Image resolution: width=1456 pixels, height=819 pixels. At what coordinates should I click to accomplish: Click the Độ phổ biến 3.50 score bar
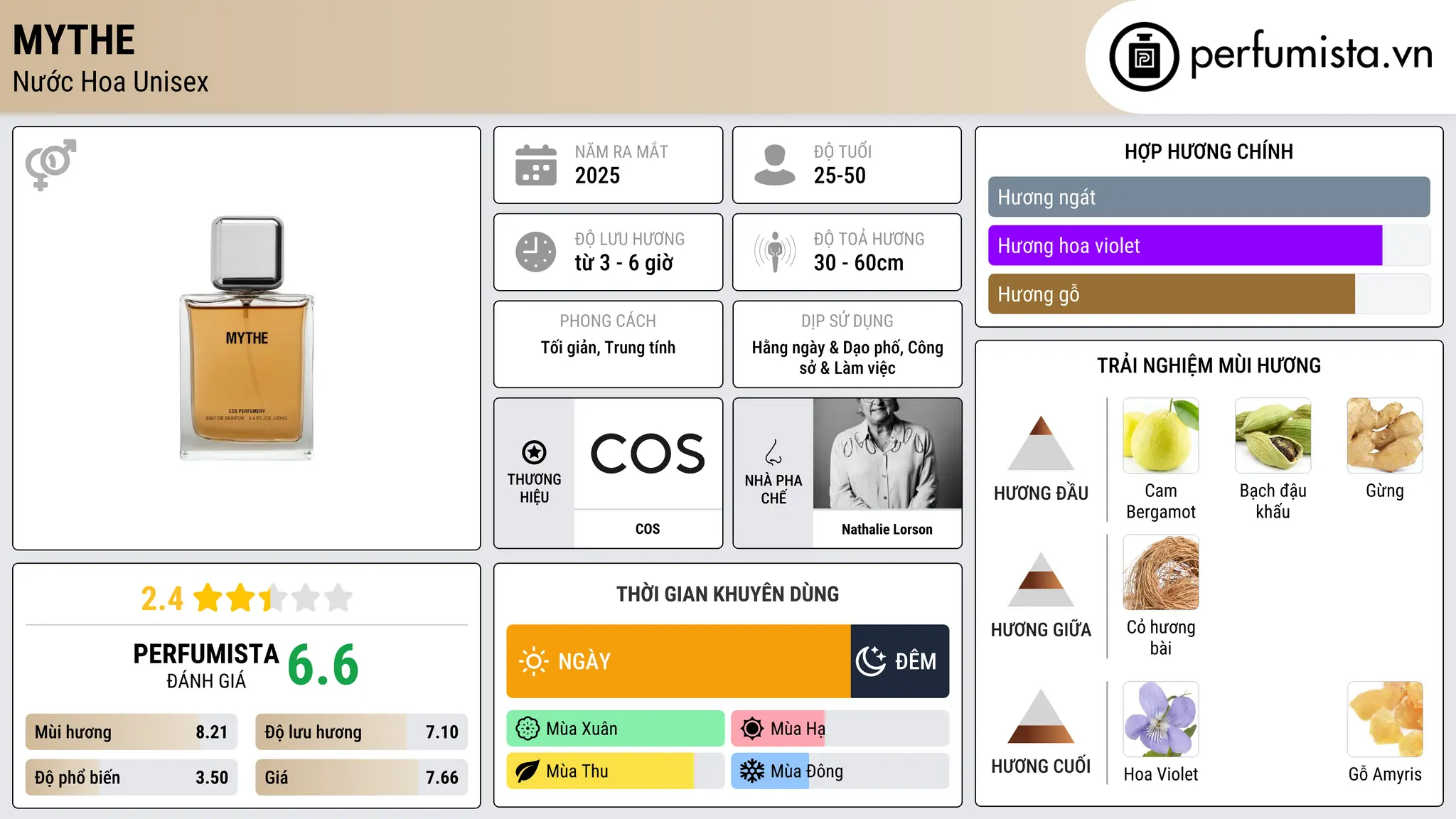click(132, 778)
